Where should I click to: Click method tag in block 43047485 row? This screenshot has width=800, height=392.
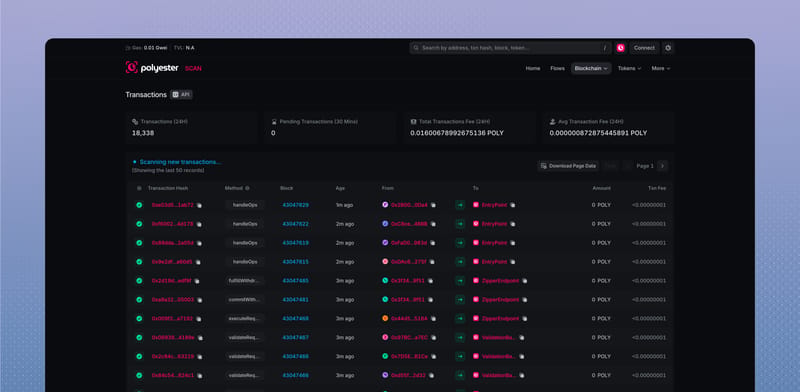coord(245,281)
